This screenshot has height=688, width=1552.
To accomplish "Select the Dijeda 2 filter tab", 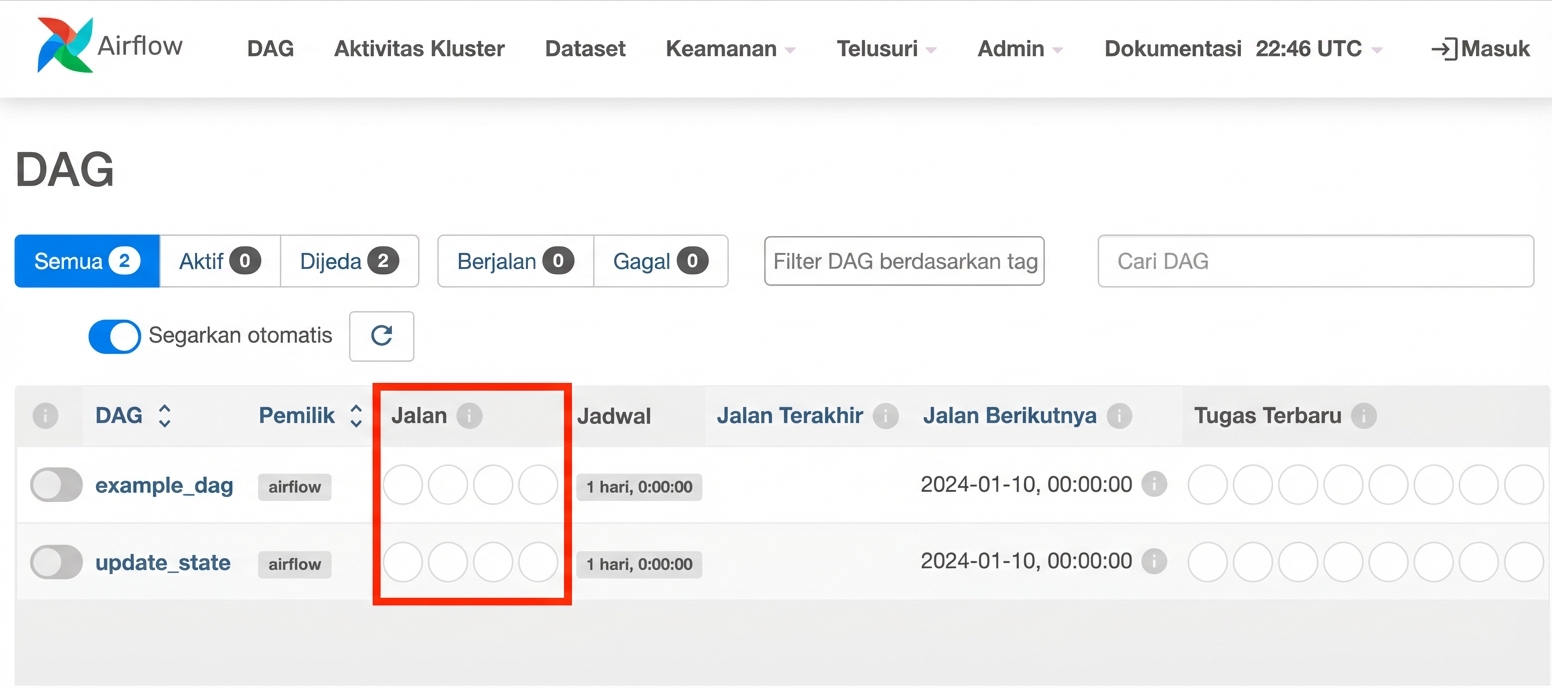I will click(x=349, y=261).
